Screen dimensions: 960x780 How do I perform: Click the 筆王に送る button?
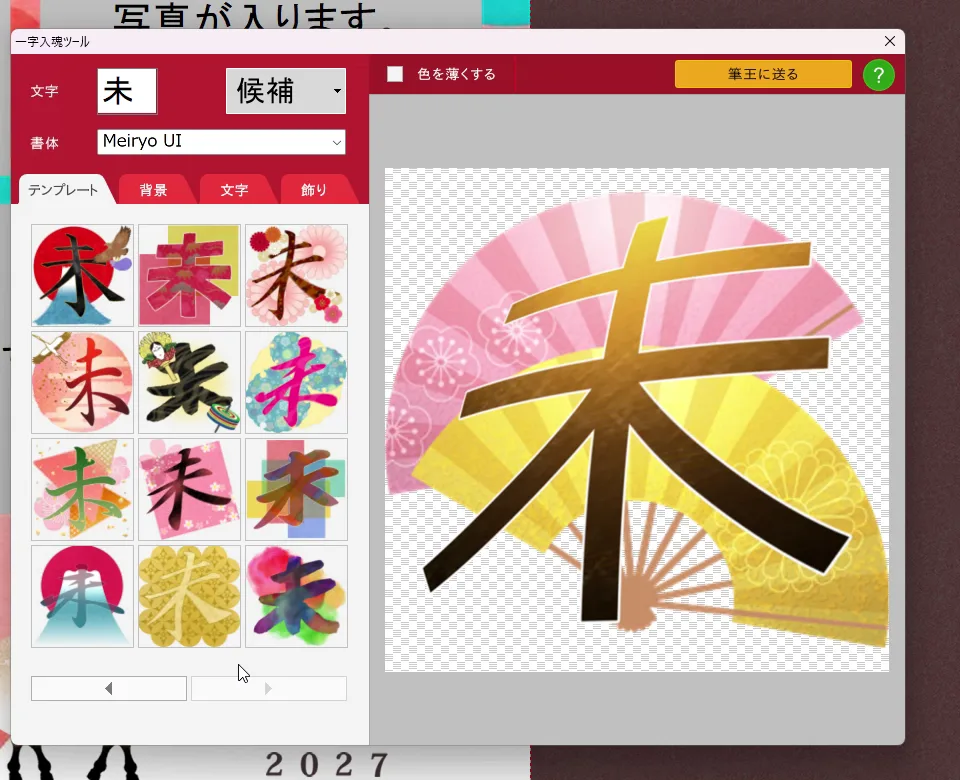point(763,74)
